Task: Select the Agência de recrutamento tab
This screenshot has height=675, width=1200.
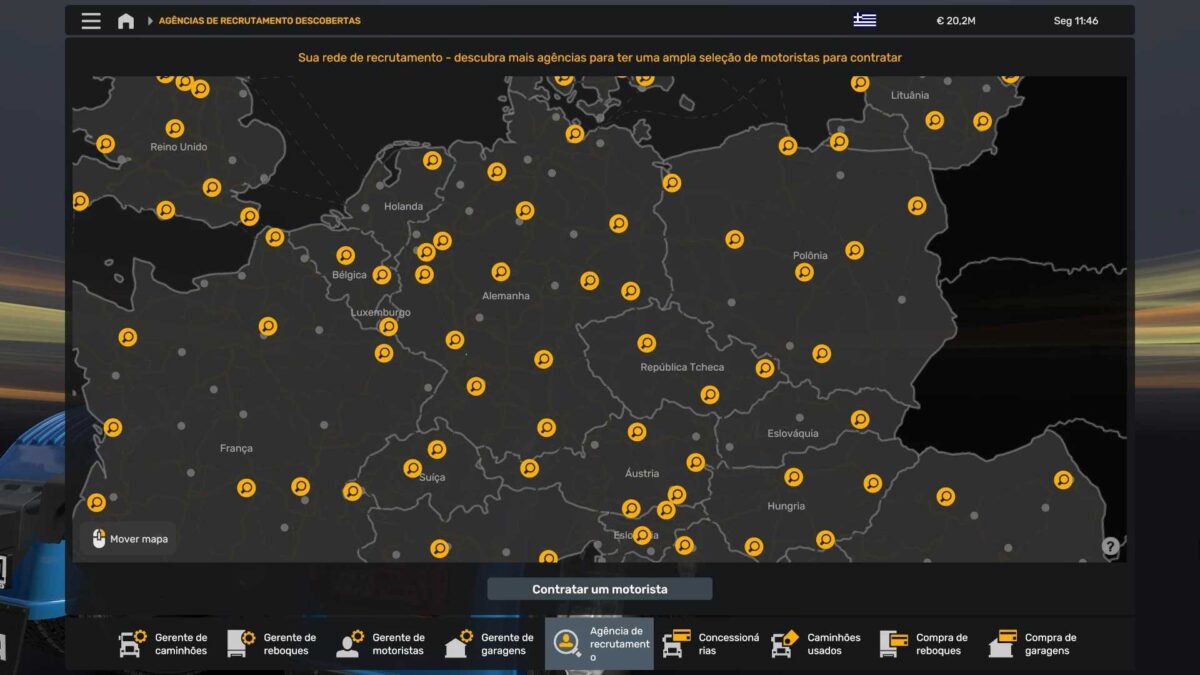Action: (x=599, y=644)
